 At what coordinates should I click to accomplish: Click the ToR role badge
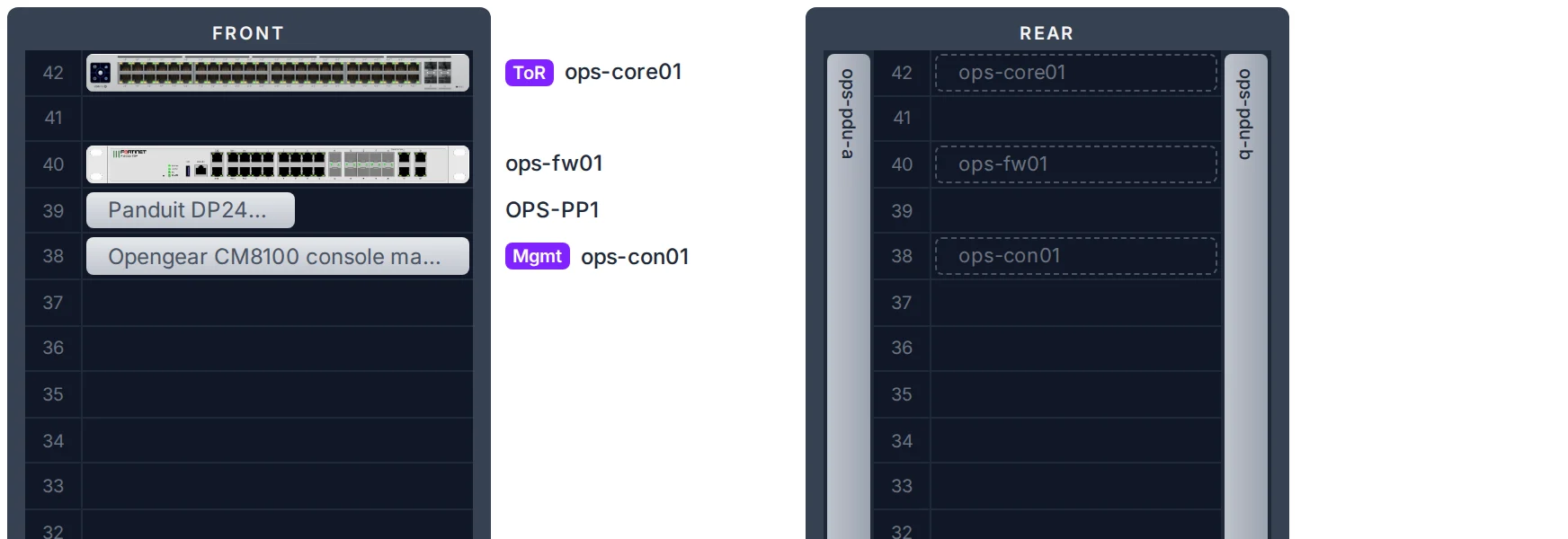[x=530, y=73]
